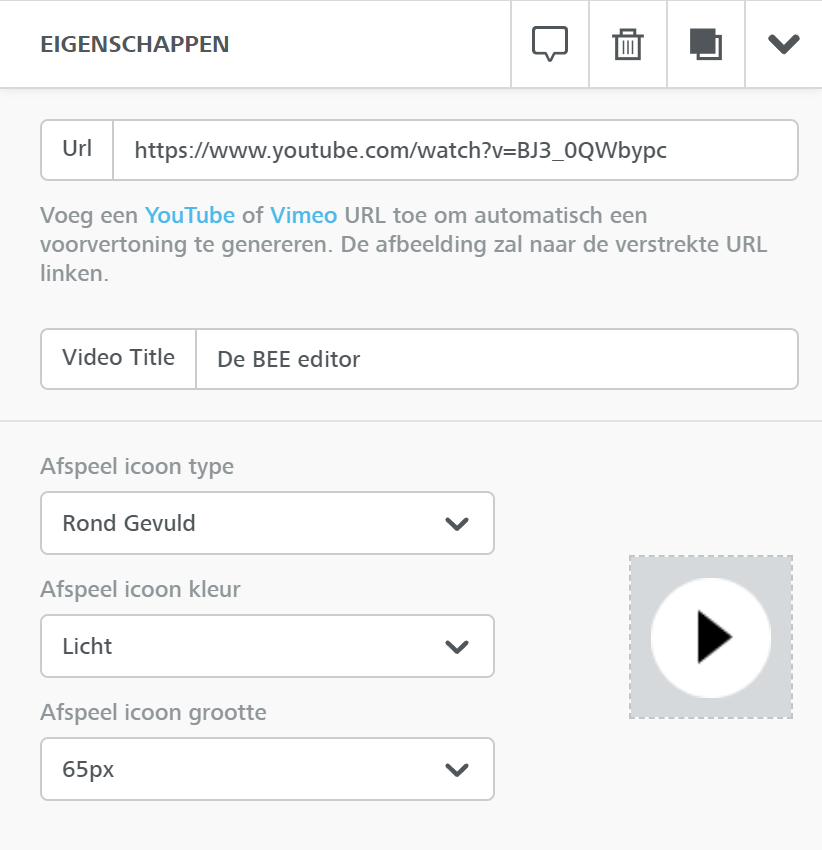The height and width of the screenshot is (850, 822).
Task: Click the comment speech bubble icon
Action: (550, 43)
